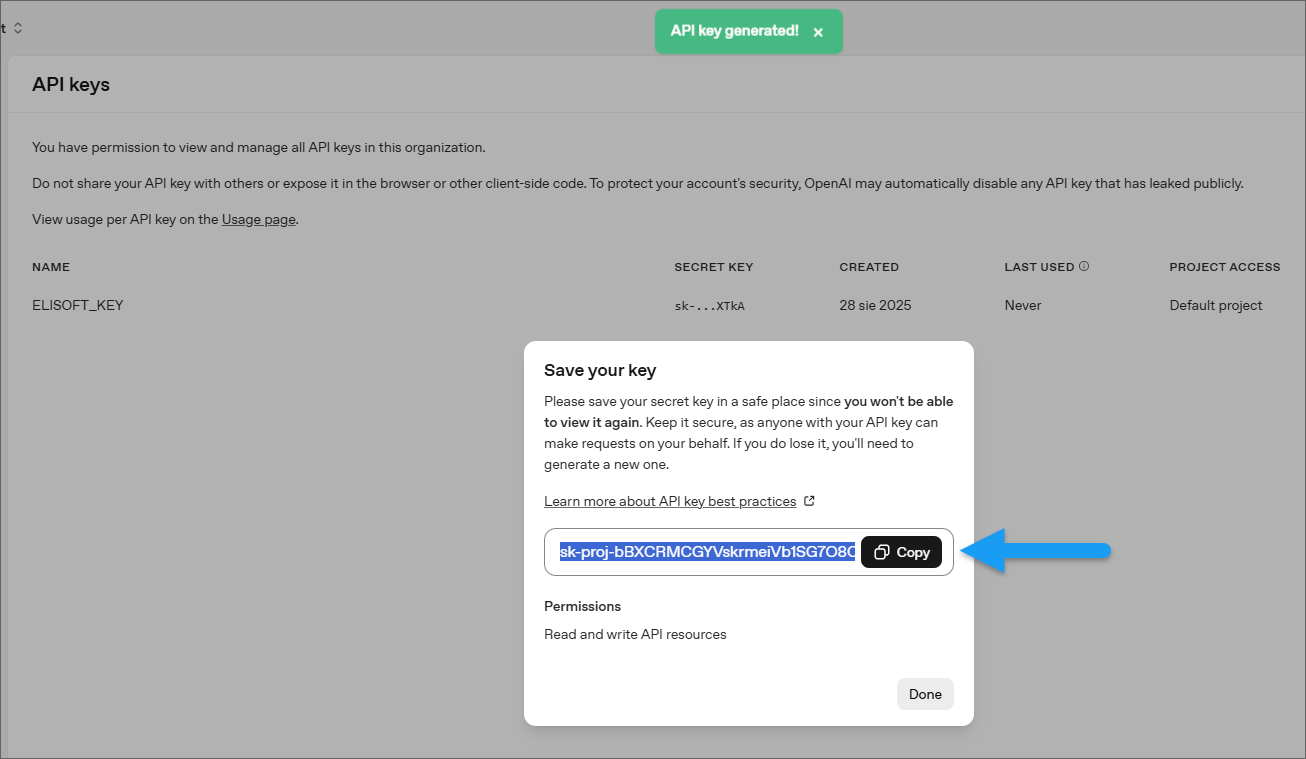
Task: Click the Save your key dialog title
Action: 600,370
